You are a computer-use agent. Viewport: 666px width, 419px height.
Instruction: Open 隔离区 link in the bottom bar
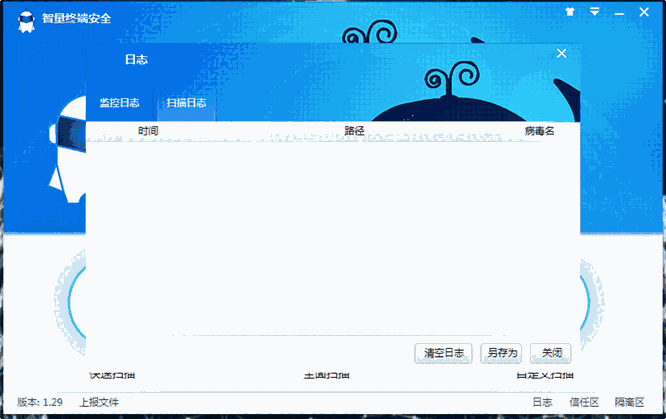click(629, 402)
